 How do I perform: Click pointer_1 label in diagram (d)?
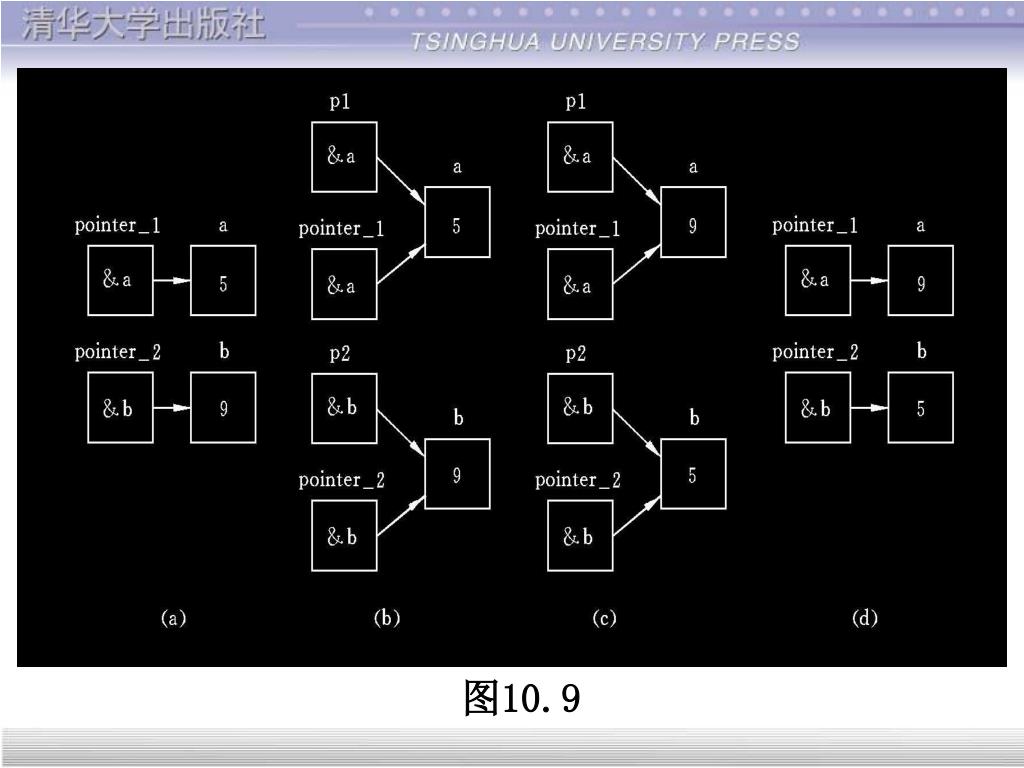(815, 225)
